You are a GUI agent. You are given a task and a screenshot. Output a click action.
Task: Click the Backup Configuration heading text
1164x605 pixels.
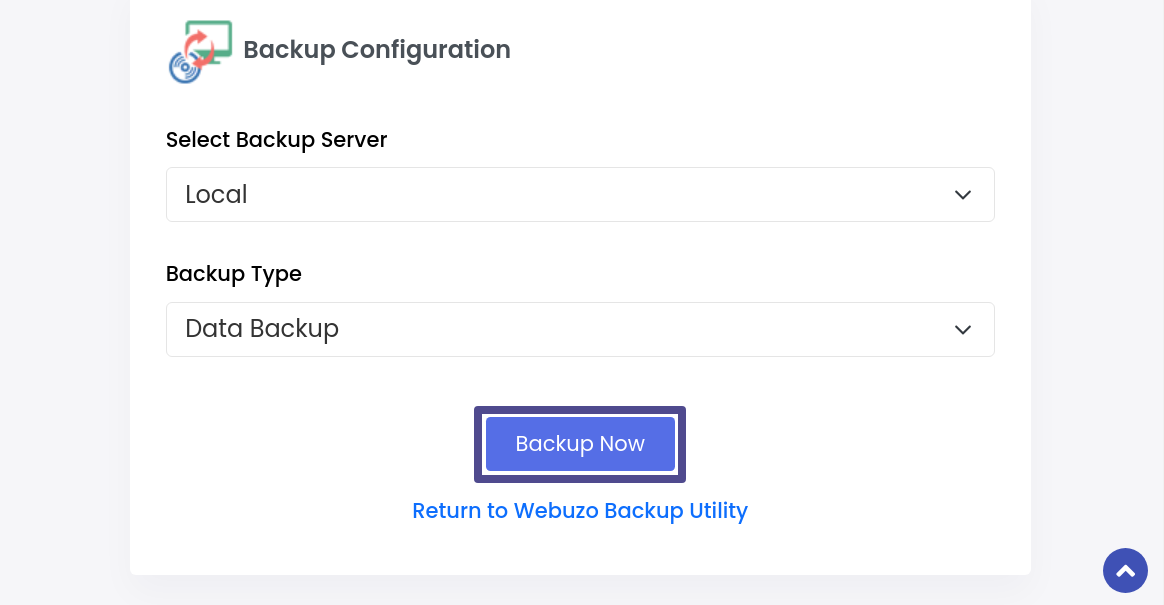pos(377,50)
